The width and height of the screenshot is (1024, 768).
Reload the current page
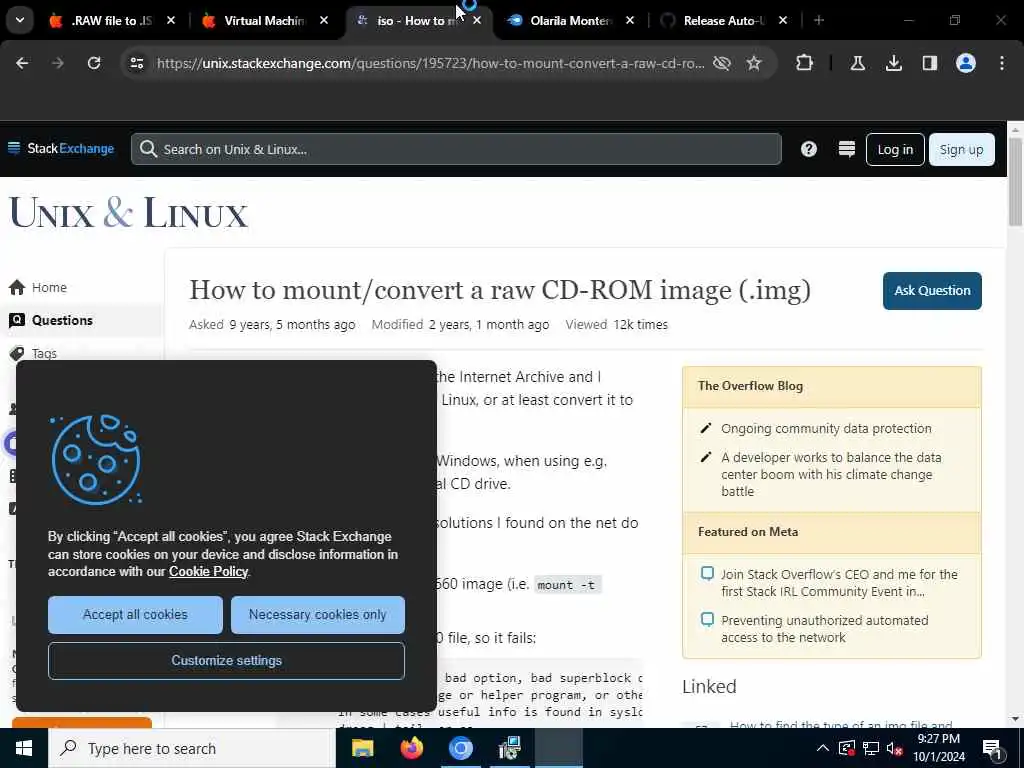[x=94, y=63]
